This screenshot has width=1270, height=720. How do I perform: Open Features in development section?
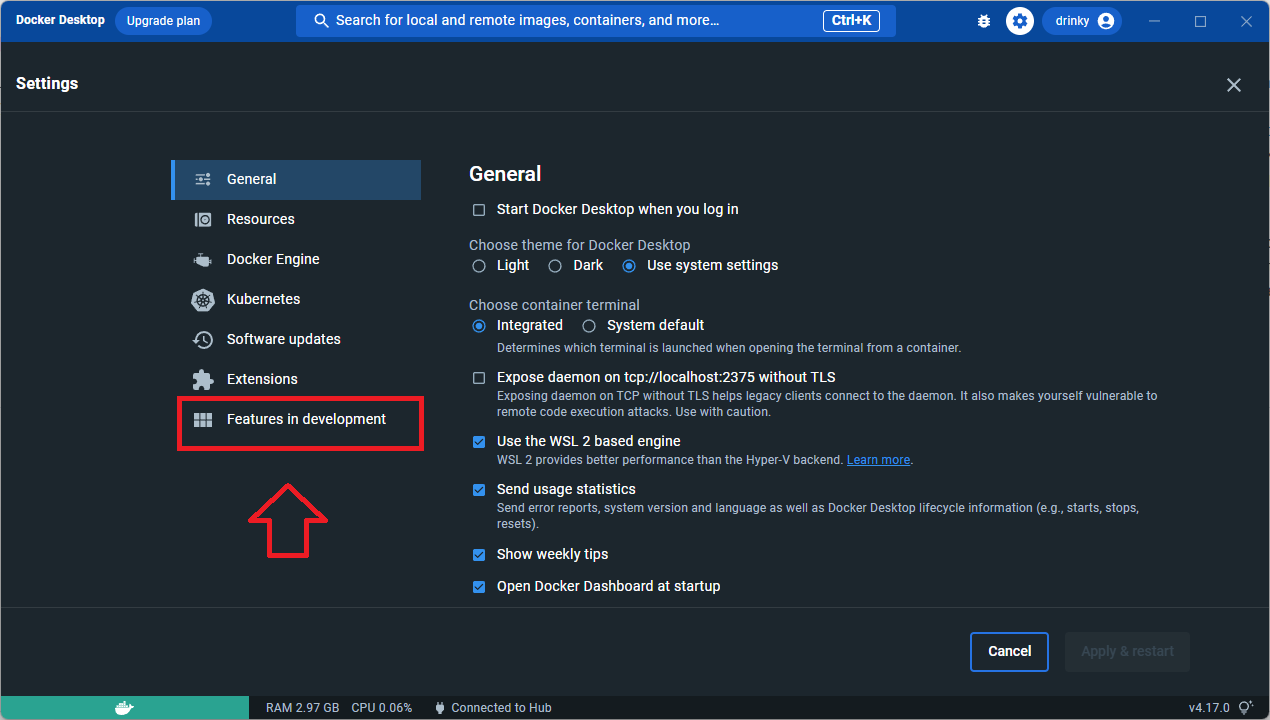coord(296,419)
